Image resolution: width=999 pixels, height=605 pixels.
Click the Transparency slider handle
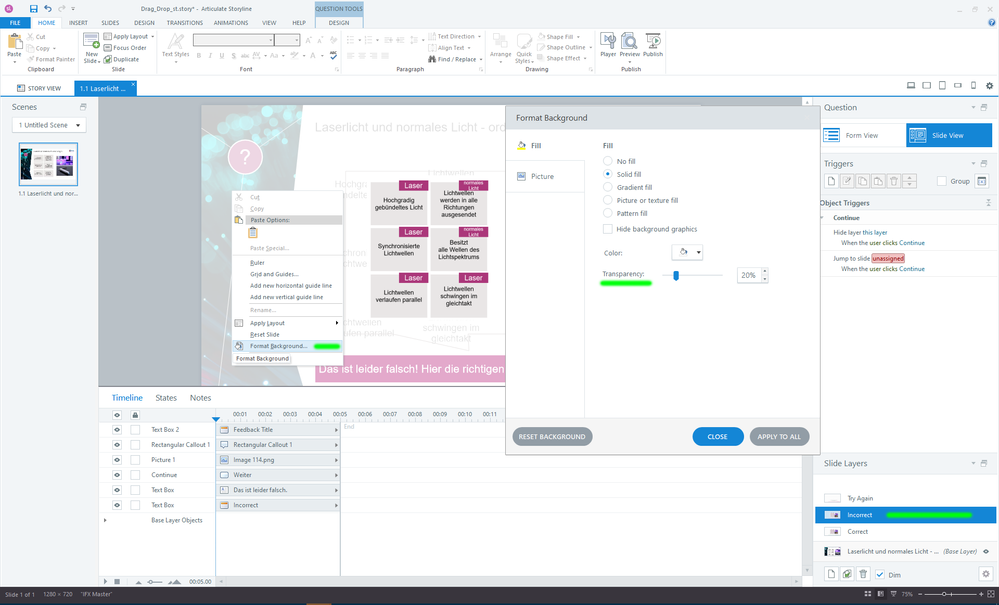(x=677, y=275)
